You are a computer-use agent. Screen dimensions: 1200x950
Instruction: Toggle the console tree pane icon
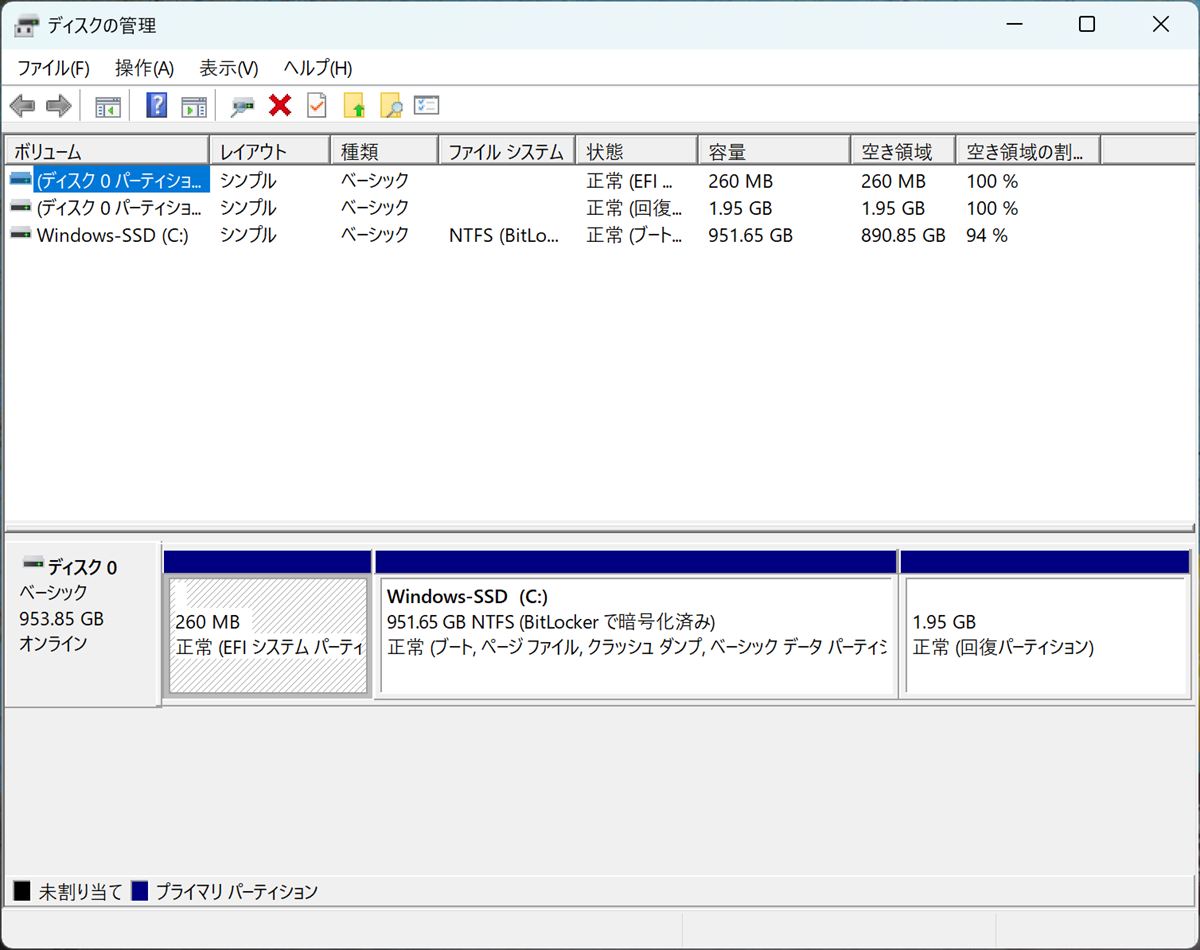(x=108, y=106)
